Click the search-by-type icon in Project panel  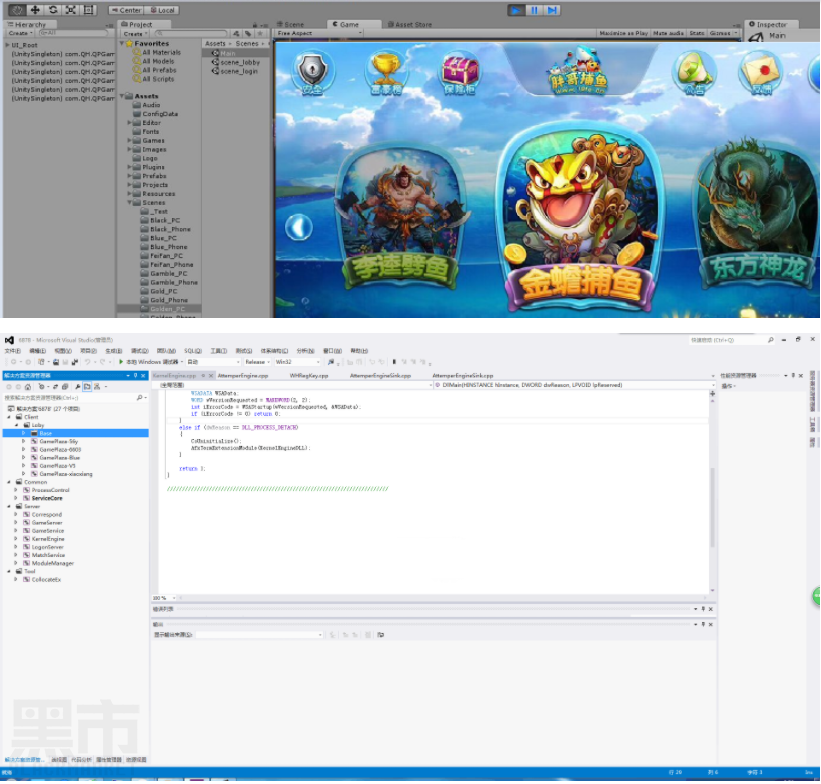tap(237, 34)
